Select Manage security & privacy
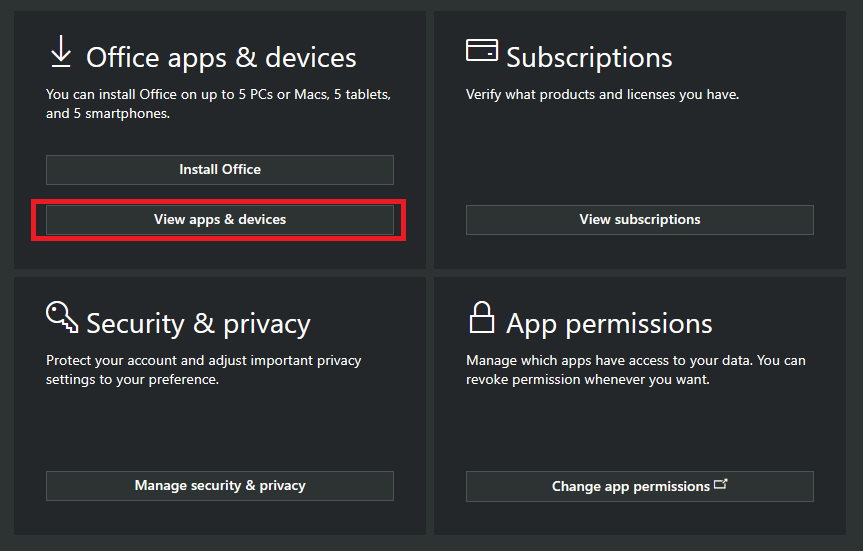The width and height of the screenshot is (863, 551). click(220, 485)
